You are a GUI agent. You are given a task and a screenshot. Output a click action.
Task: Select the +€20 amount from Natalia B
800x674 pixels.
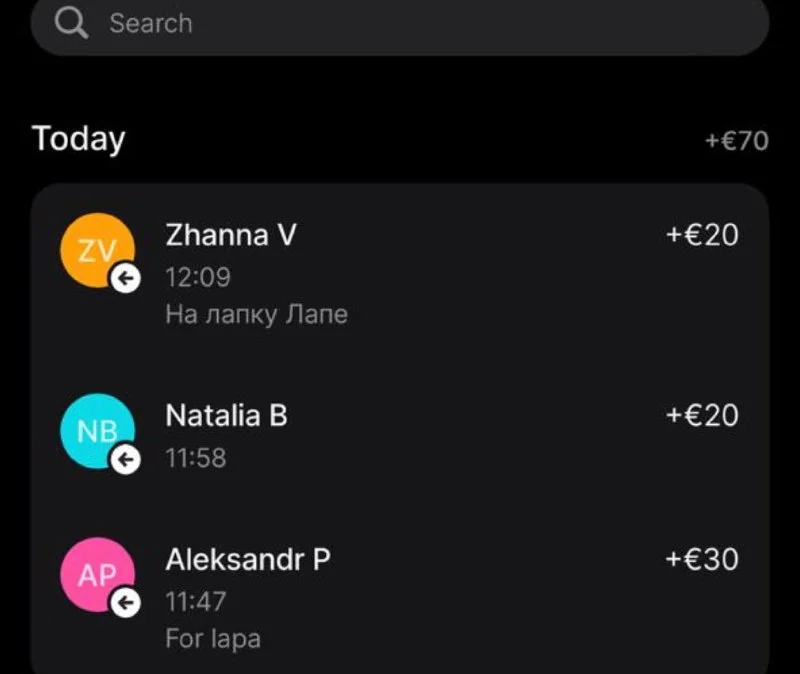(x=702, y=415)
